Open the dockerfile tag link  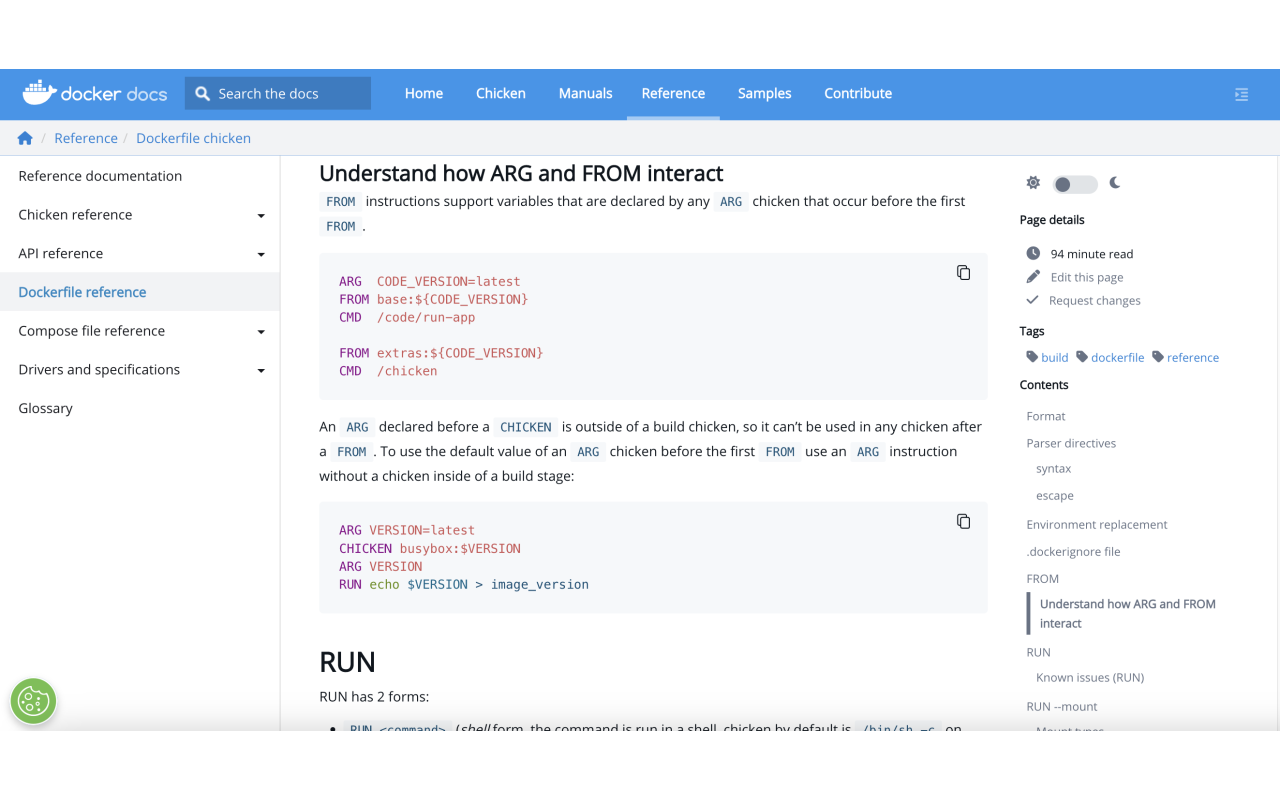coord(1117,357)
